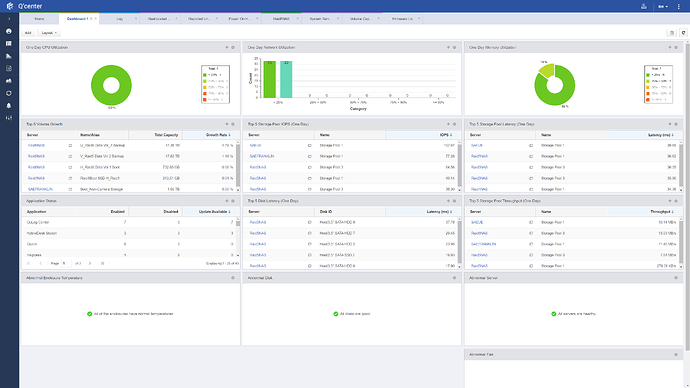Open the Firmware Lib tab
The image size is (690, 388).
tap(402, 19)
